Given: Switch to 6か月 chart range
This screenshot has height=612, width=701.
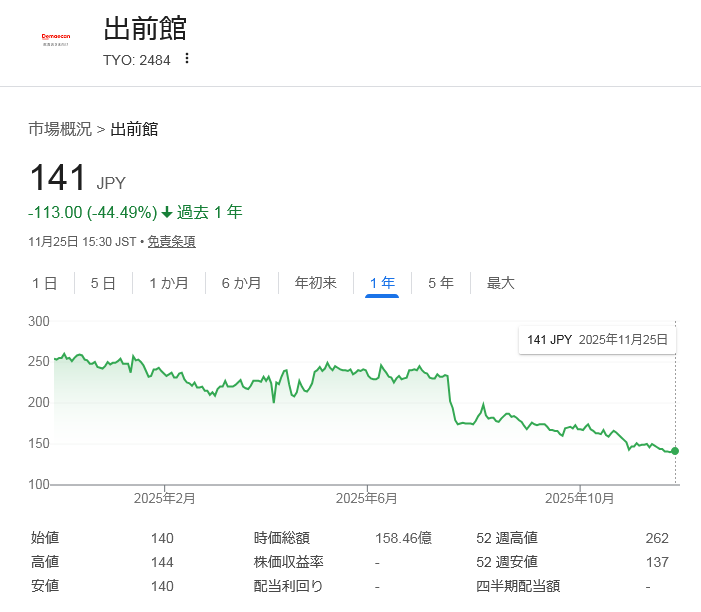Looking at the screenshot, I should pos(241,283).
